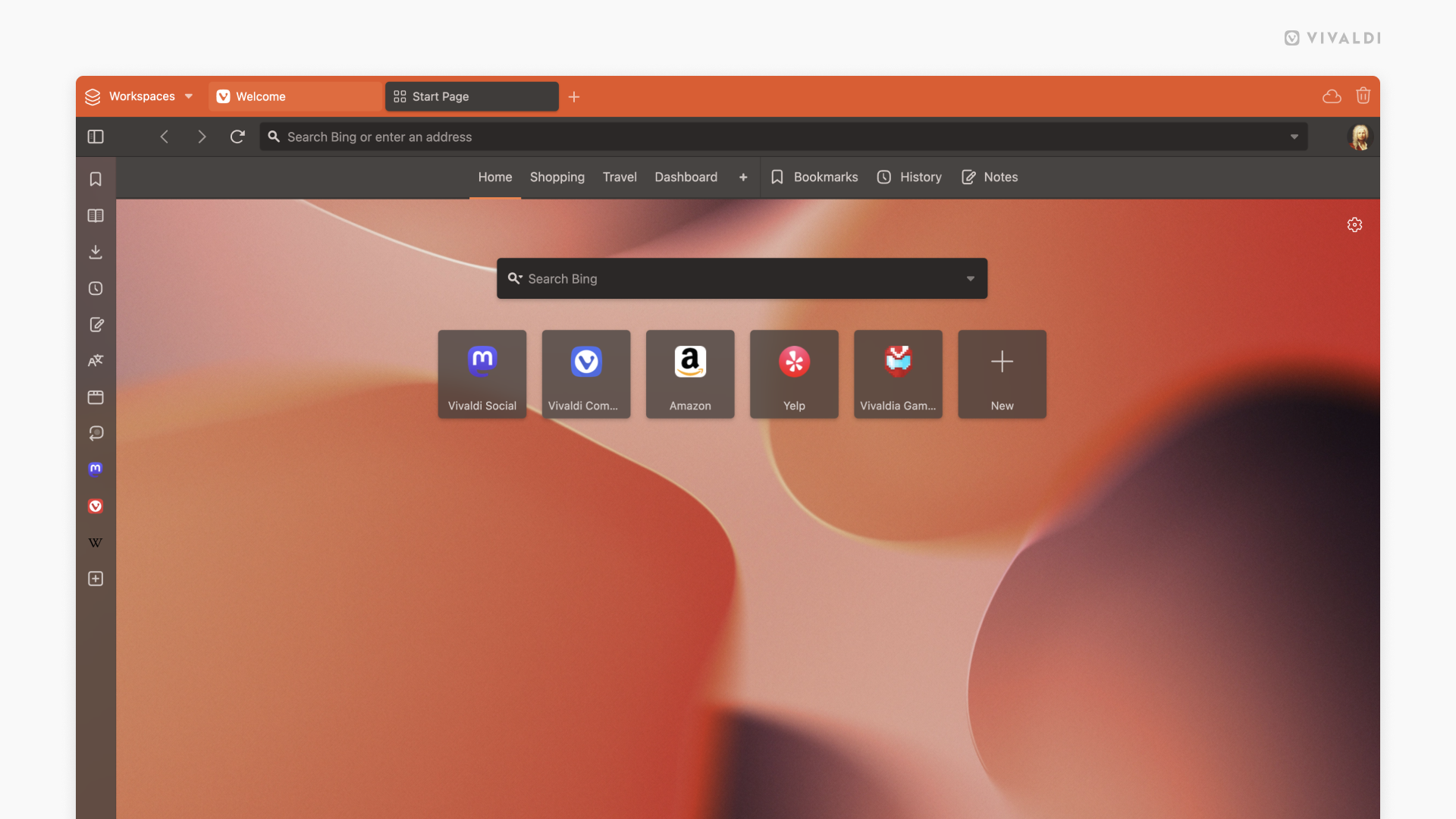Viewport: 1456px width, 819px height.
Task: Open the History panel from the sidebar
Action: [x=95, y=288]
